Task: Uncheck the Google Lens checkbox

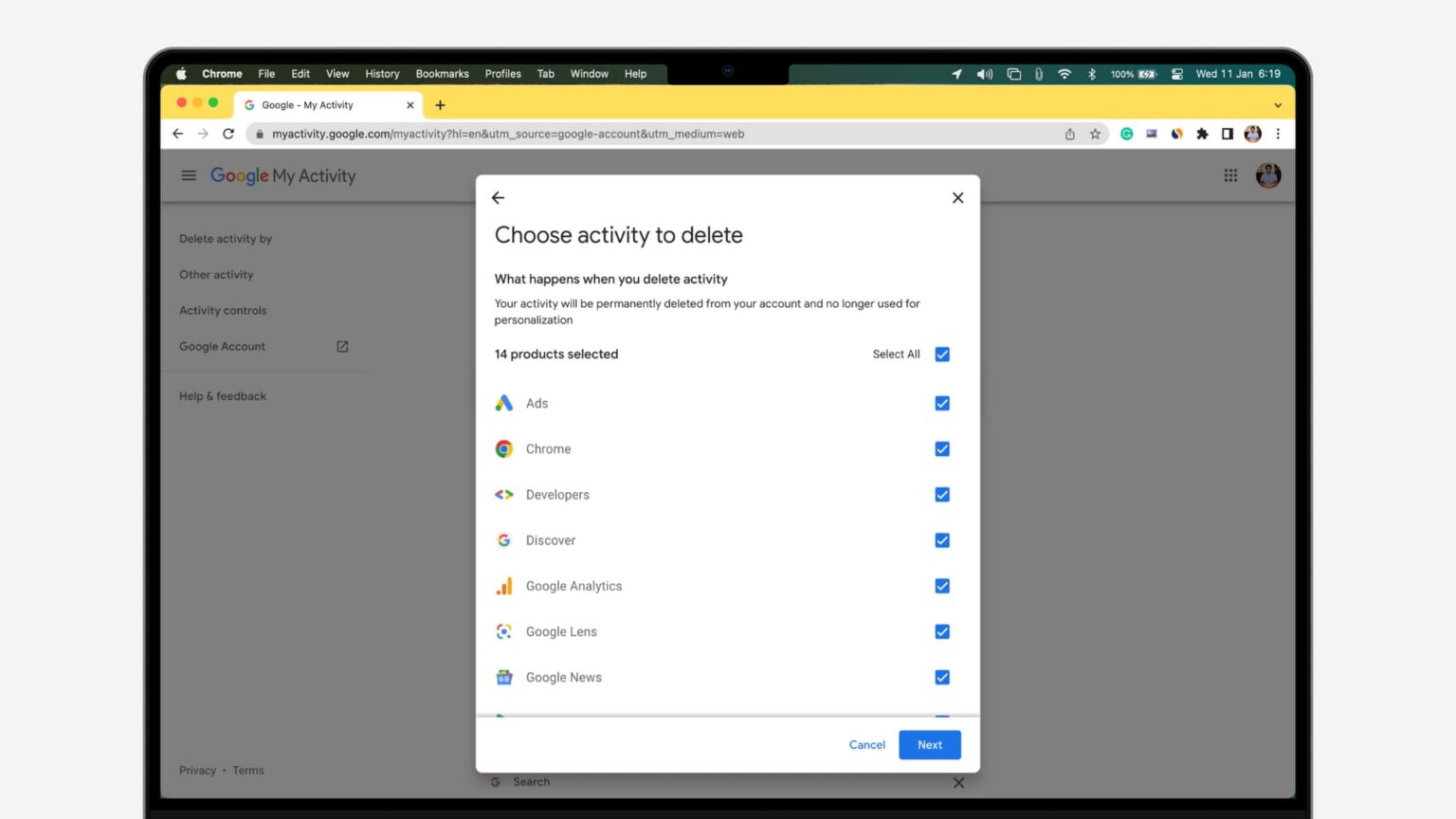Action: pos(942,631)
